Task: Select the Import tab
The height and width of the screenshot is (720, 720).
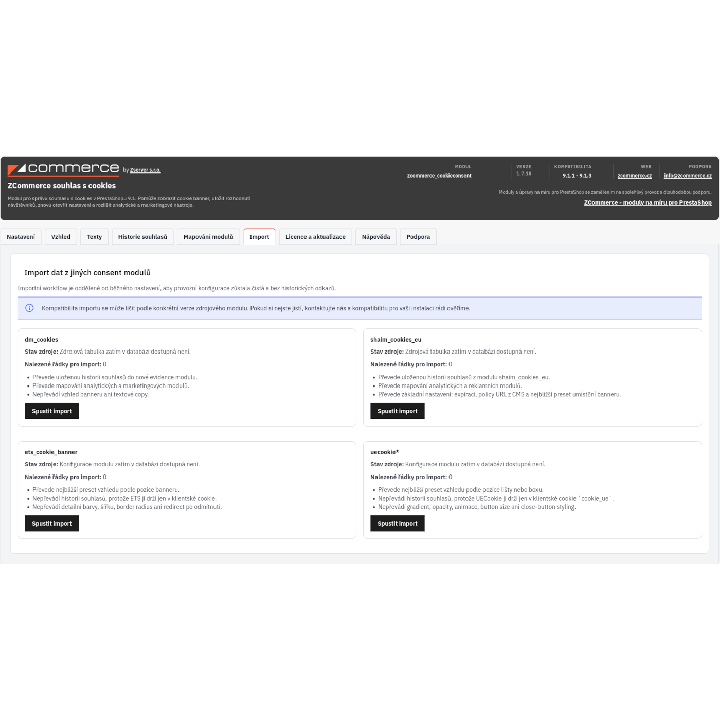Action: pos(259,237)
